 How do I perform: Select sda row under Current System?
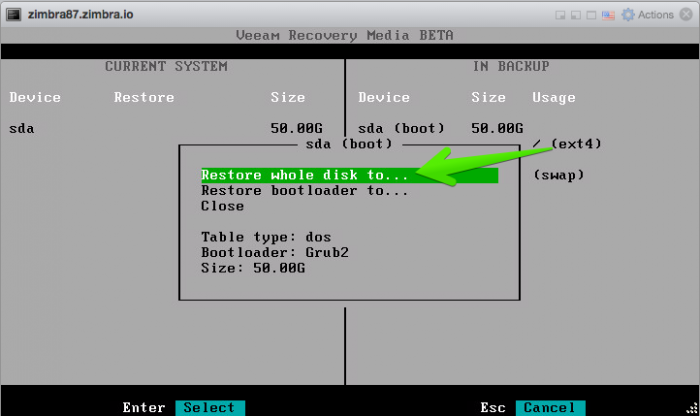pyautogui.click(x=166, y=129)
